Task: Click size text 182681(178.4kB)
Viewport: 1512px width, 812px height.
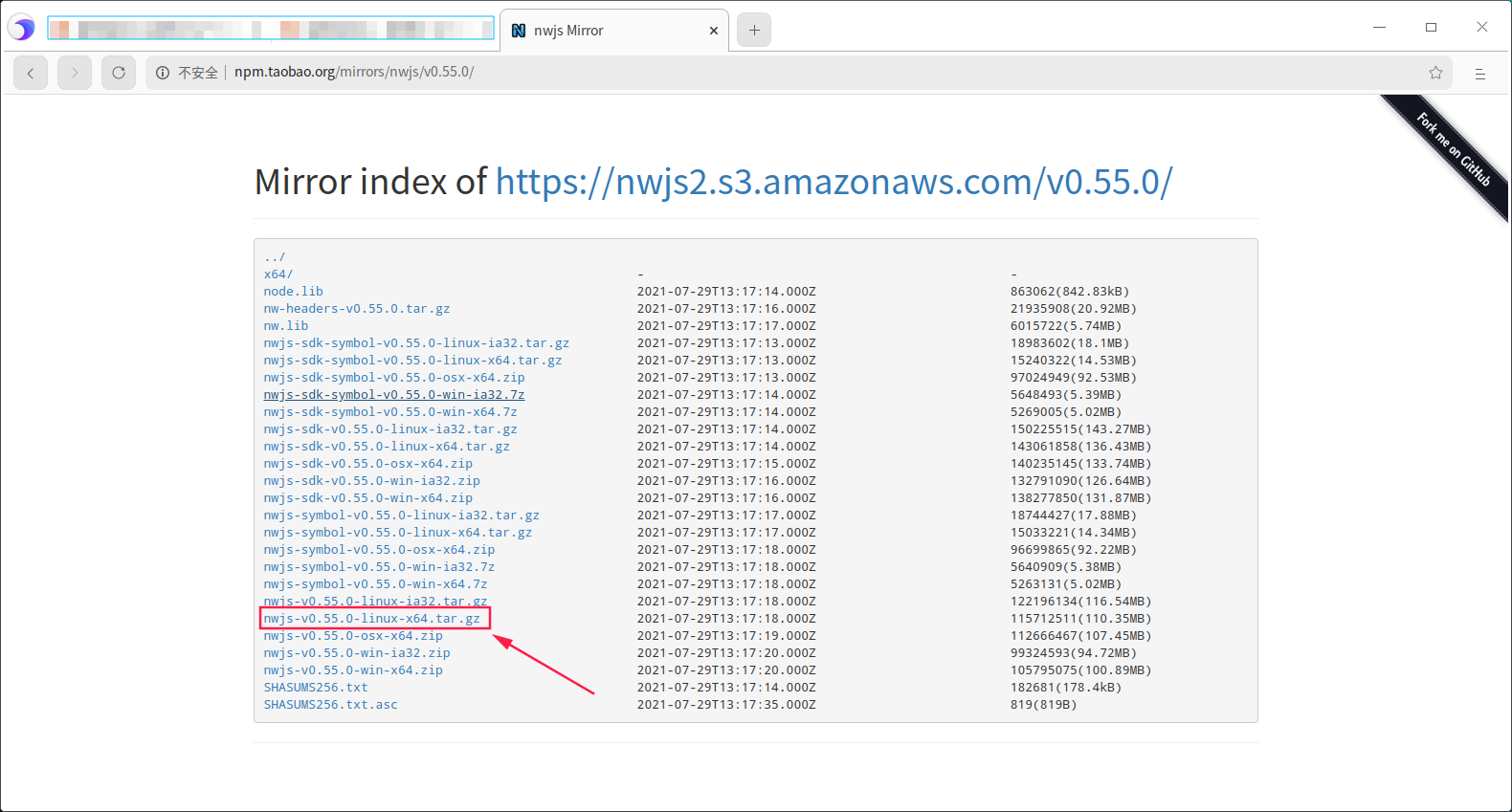Action: [1066, 687]
